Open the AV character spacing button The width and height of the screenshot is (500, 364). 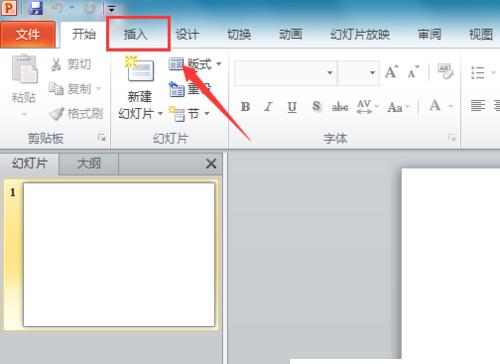click(x=367, y=107)
